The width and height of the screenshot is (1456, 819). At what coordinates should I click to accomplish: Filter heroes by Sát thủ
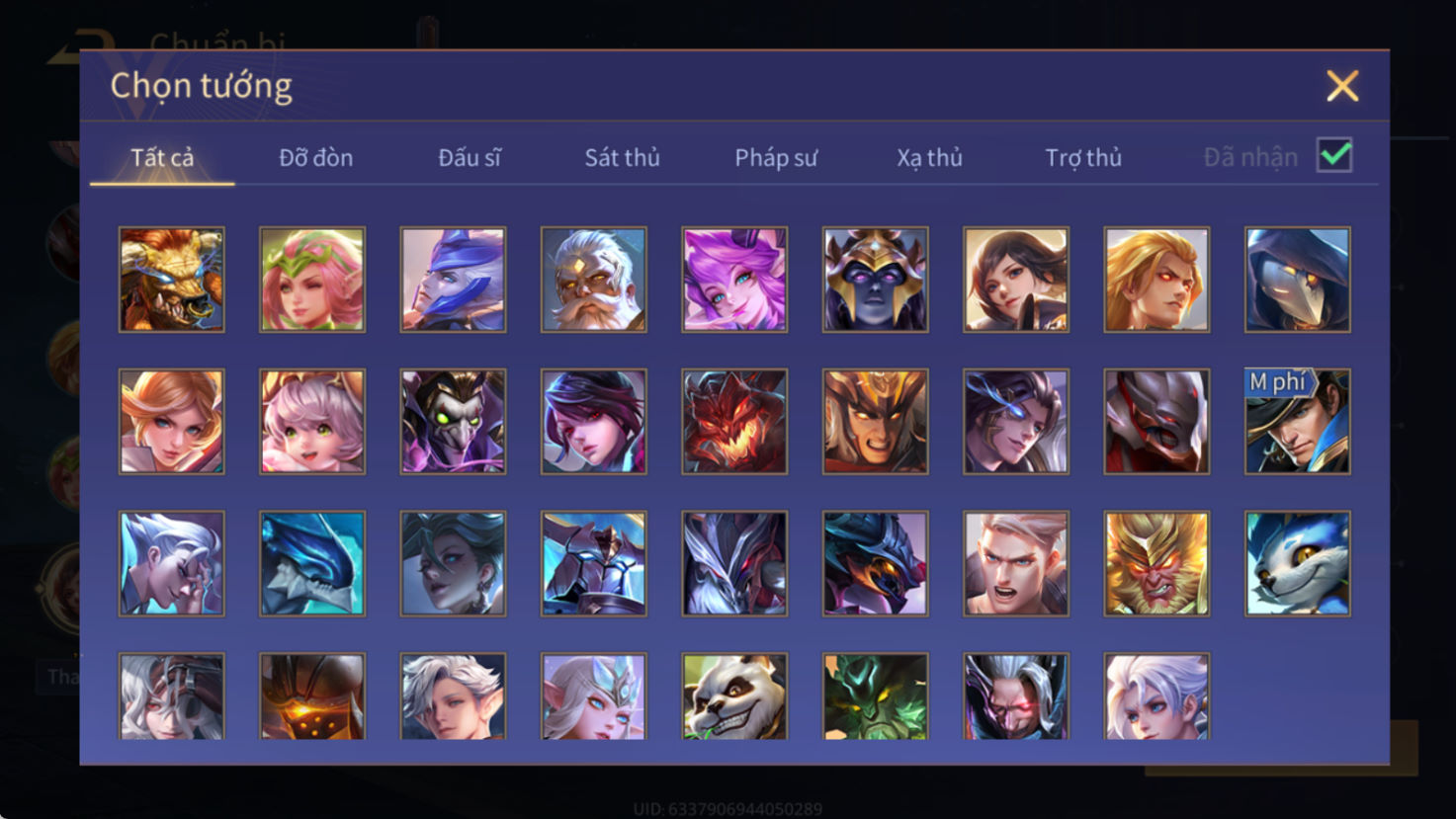pyautogui.click(x=622, y=157)
